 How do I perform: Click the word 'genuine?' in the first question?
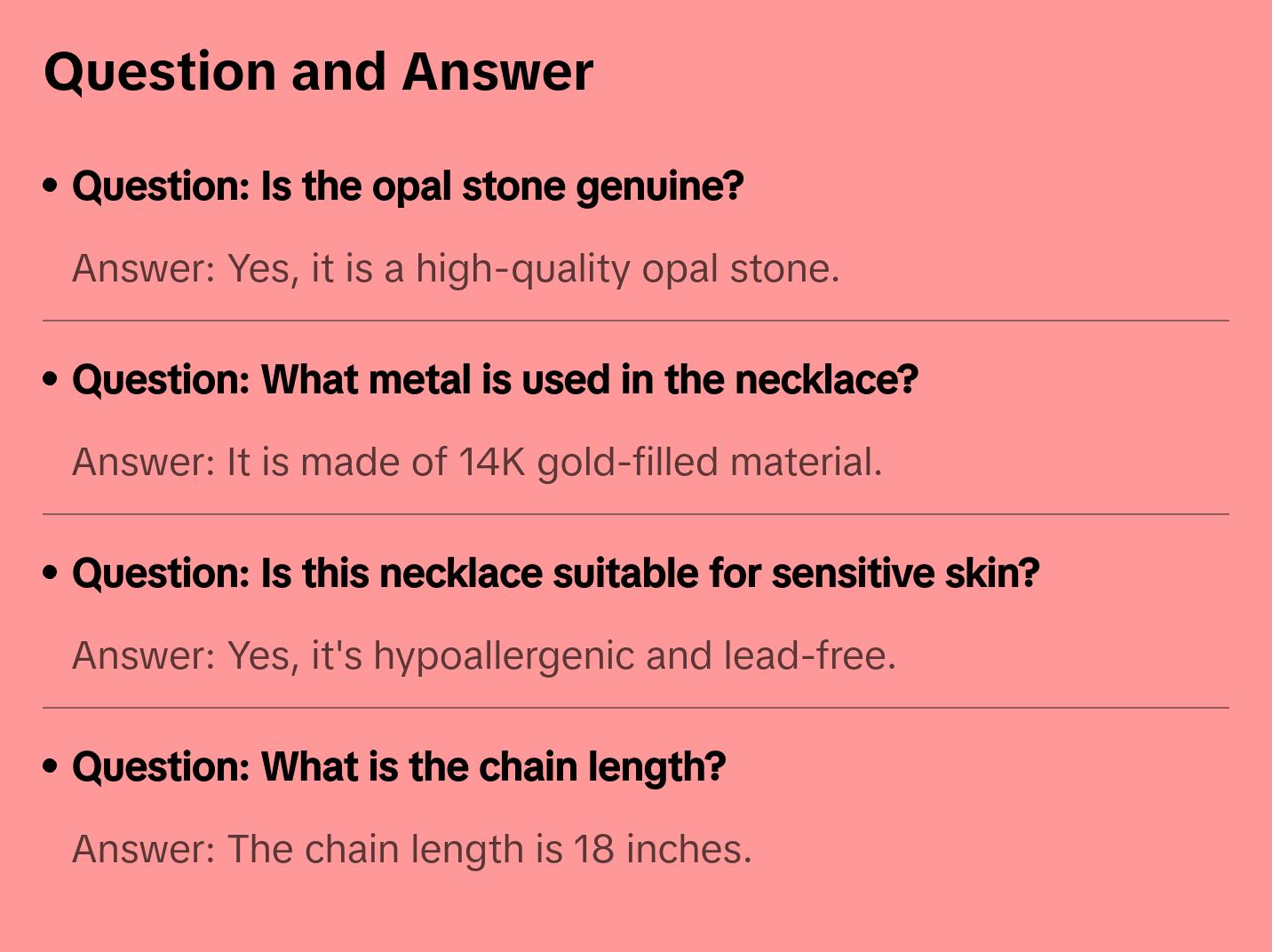(x=659, y=186)
